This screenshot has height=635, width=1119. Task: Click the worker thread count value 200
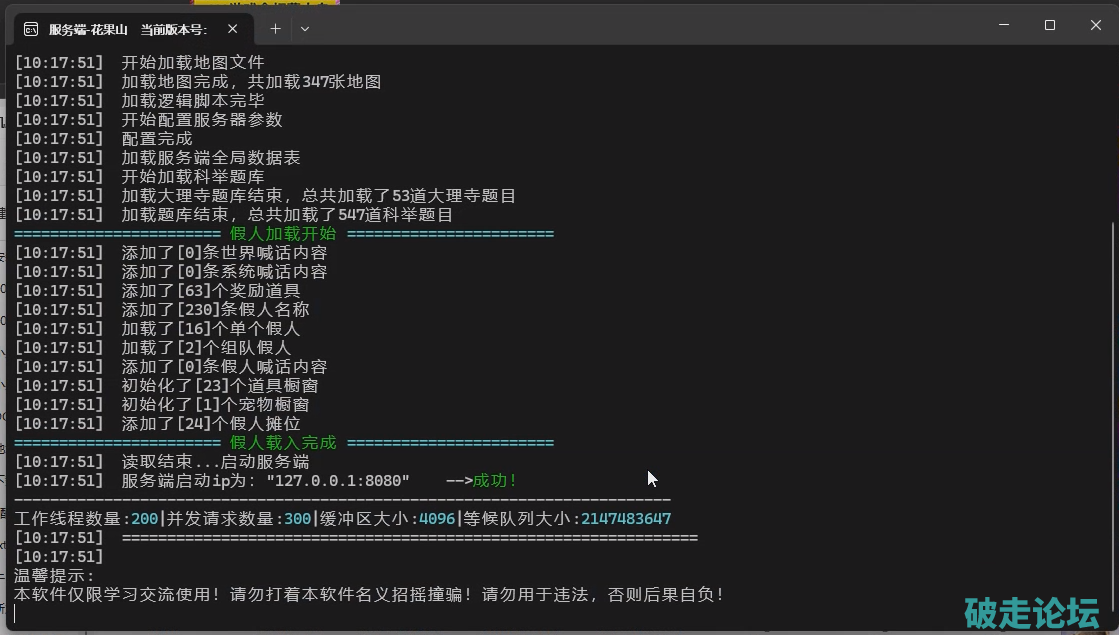(144, 519)
